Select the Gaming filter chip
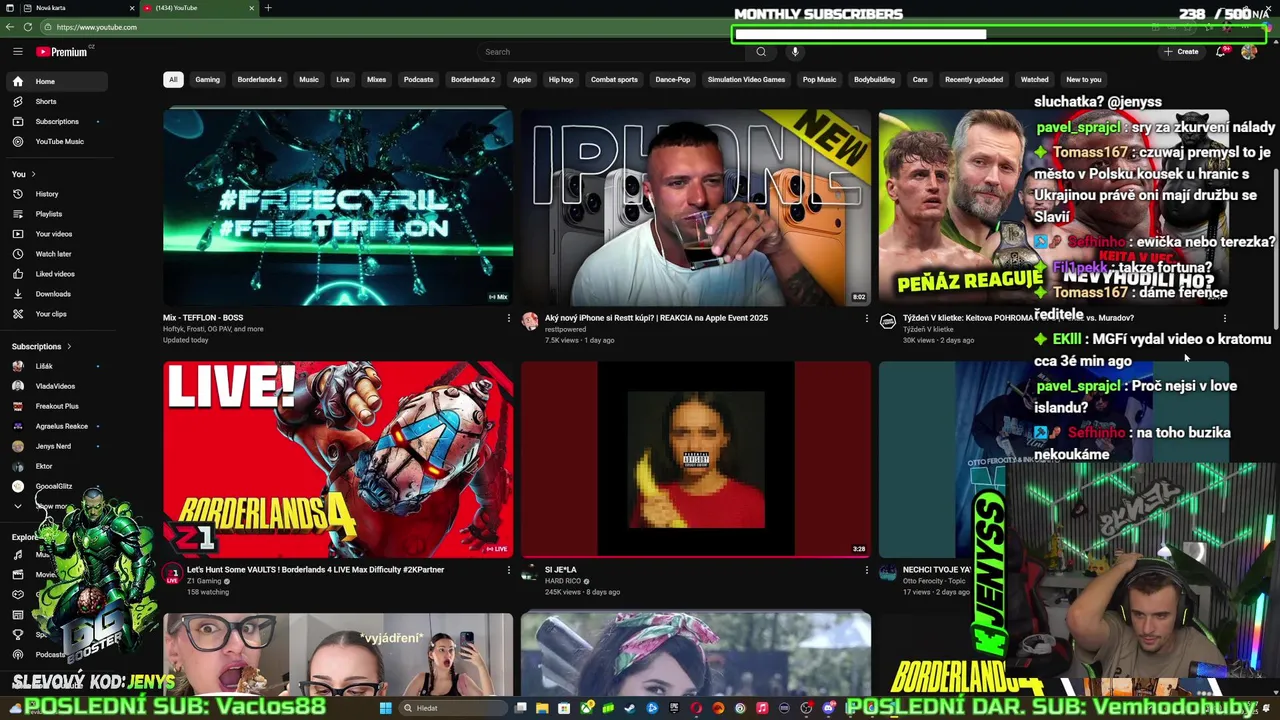This screenshot has height=720, width=1280. tap(208, 80)
